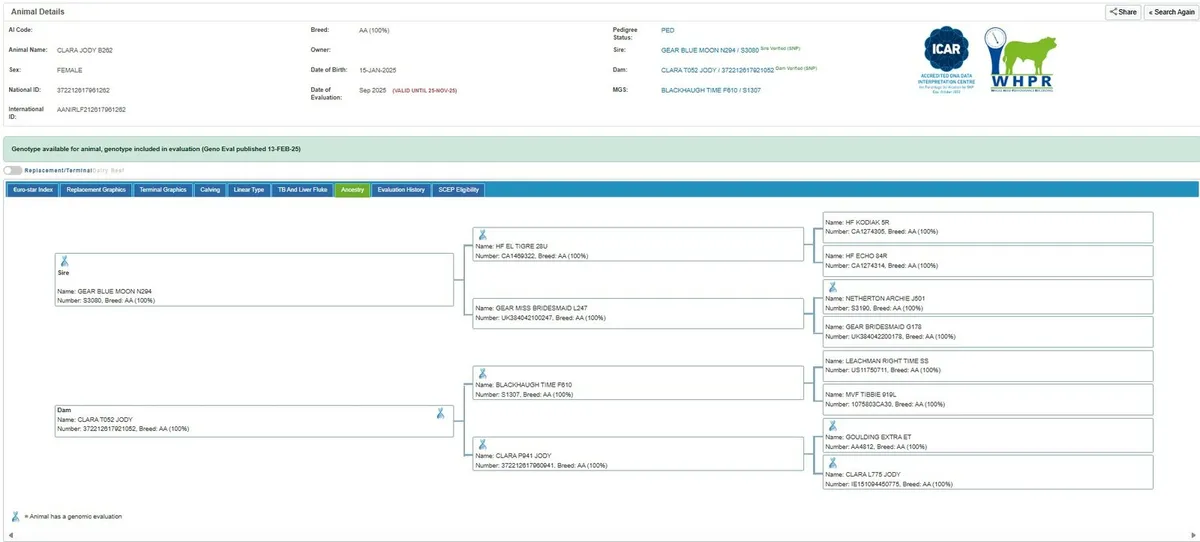Screen dimensions: 1200x542
Task: Click genomic DNA icon above Netherton Archie J501
Action: click(830, 286)
